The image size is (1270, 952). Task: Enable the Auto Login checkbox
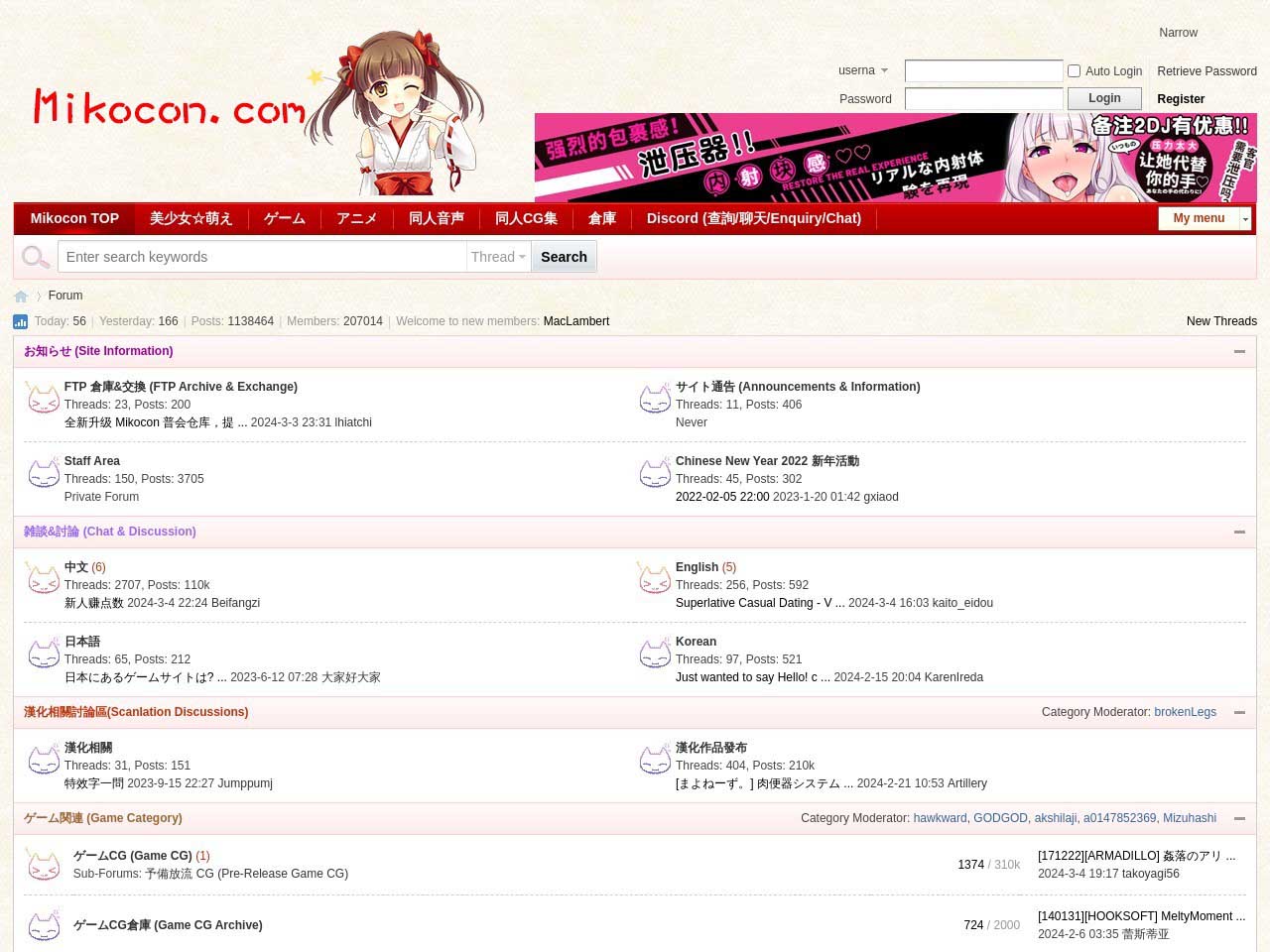click(1074, 71)
